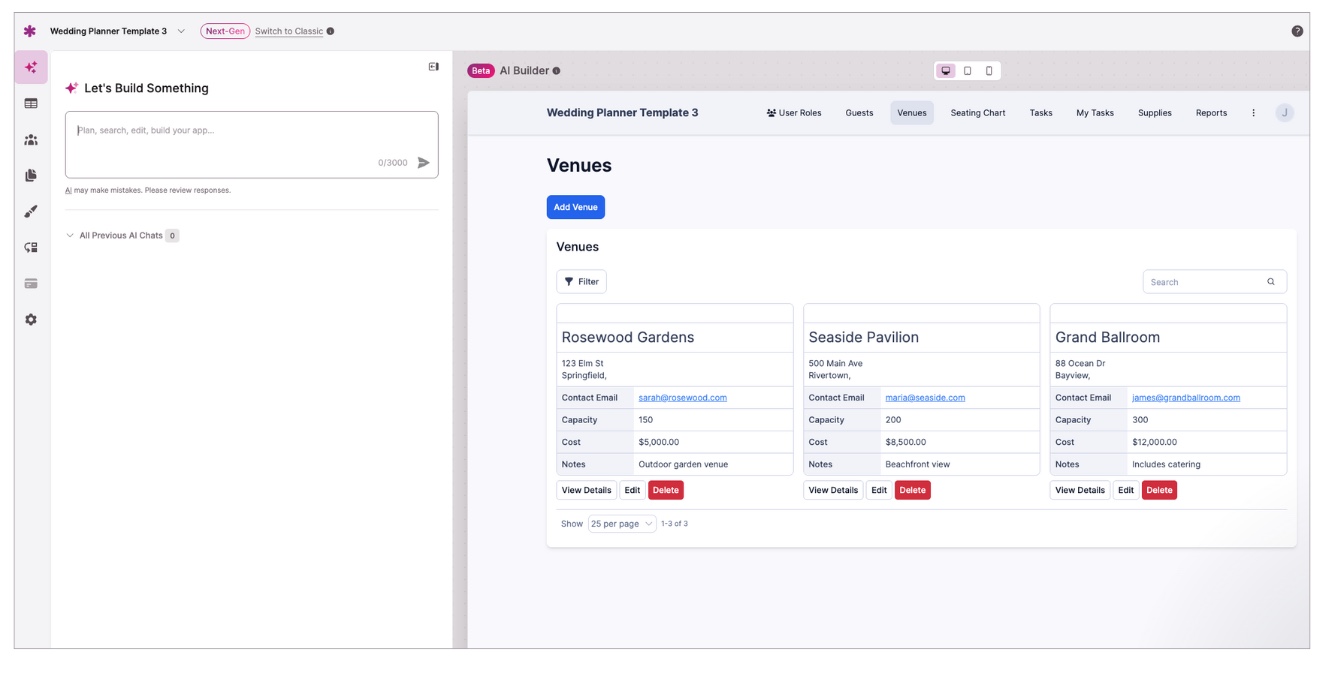This screenshot has width=1324, height=676.
Task: Switch preview to desktop view
Action: click(946, 71)
